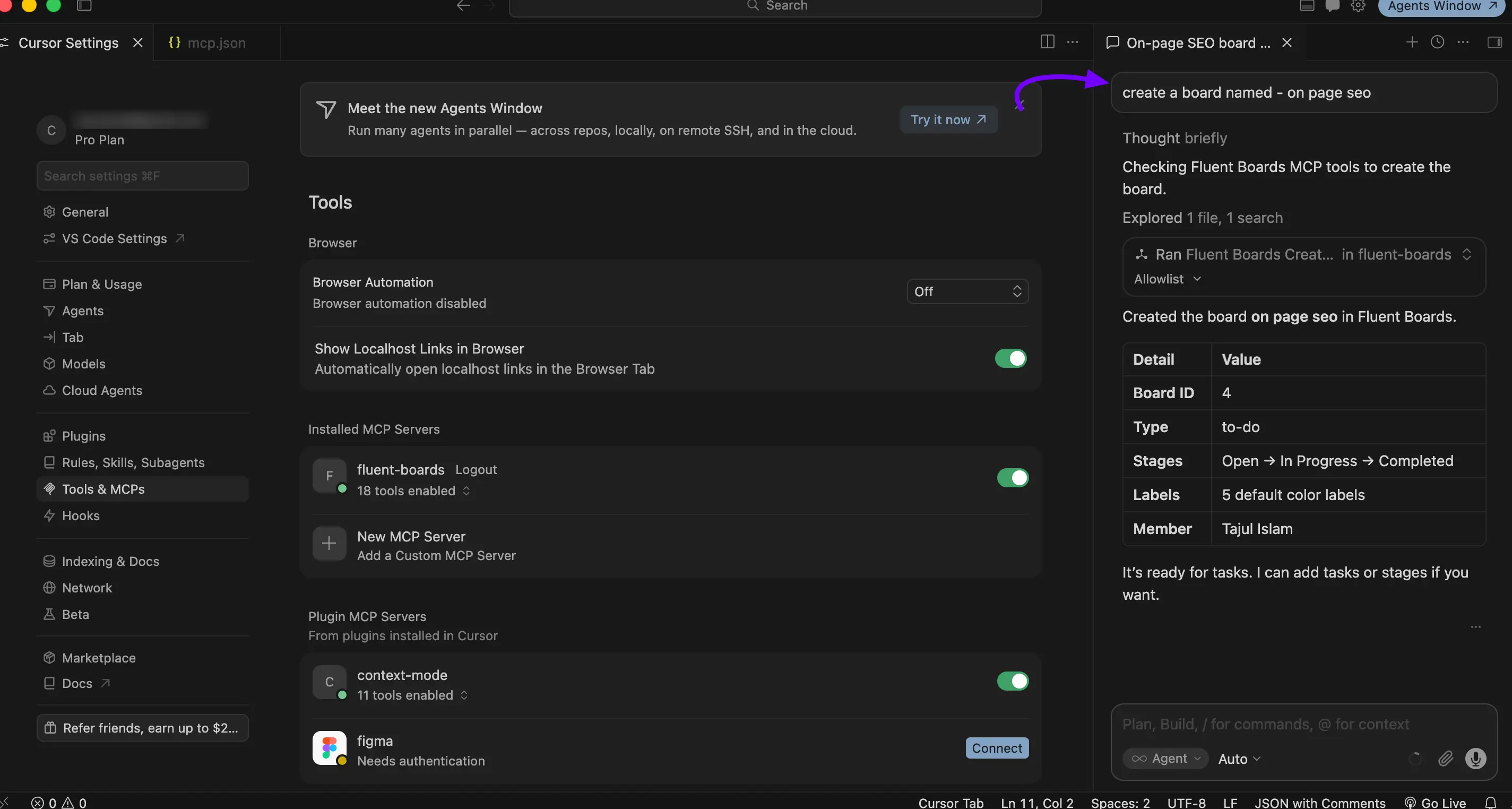This screenshot has width=1512, height=809.
Task: Click the notification bell in status bar
Action: (1490, 802)
